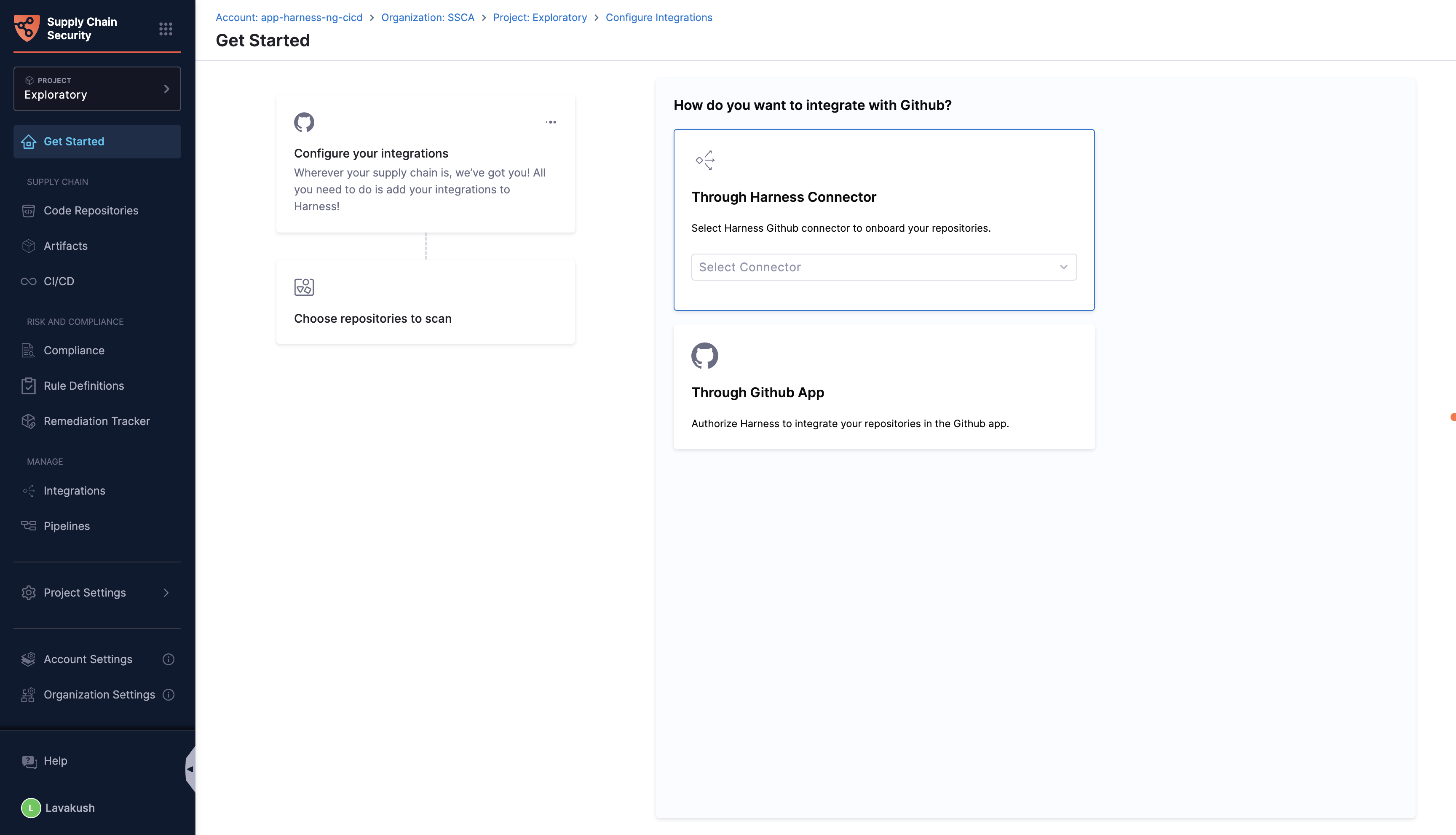
Task: Open the three-dot menu on integrations card
Action: point(551,122)
